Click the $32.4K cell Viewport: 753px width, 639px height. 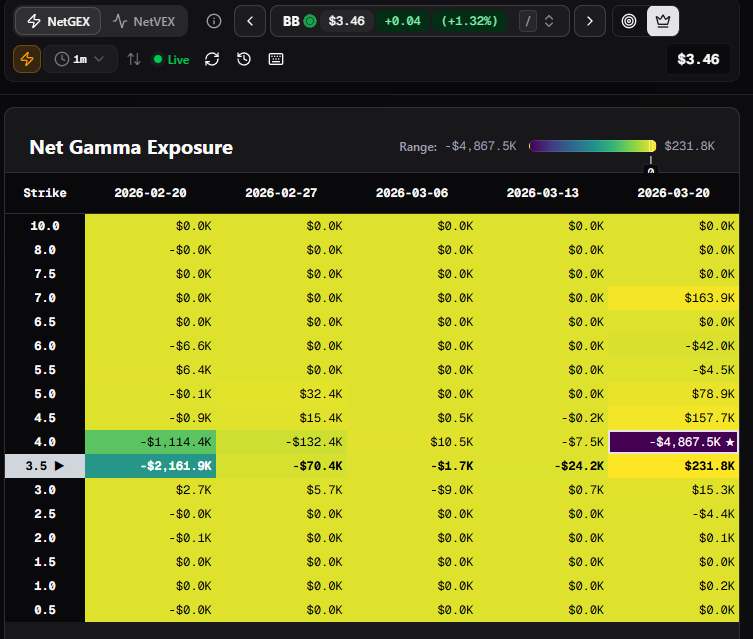click(x=281, y=394)
